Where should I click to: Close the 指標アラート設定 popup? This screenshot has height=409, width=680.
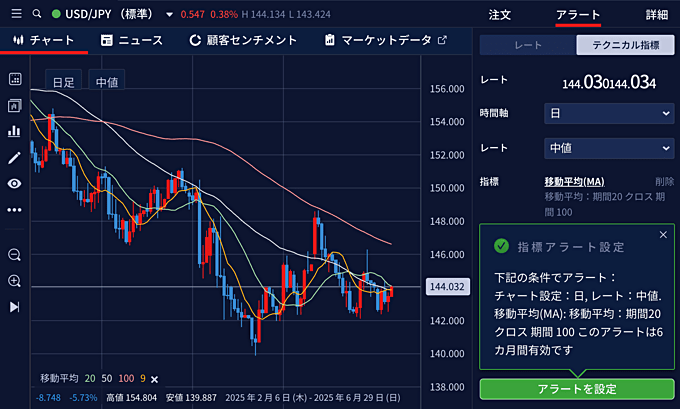pyautogui.click(x=663, y=235)
